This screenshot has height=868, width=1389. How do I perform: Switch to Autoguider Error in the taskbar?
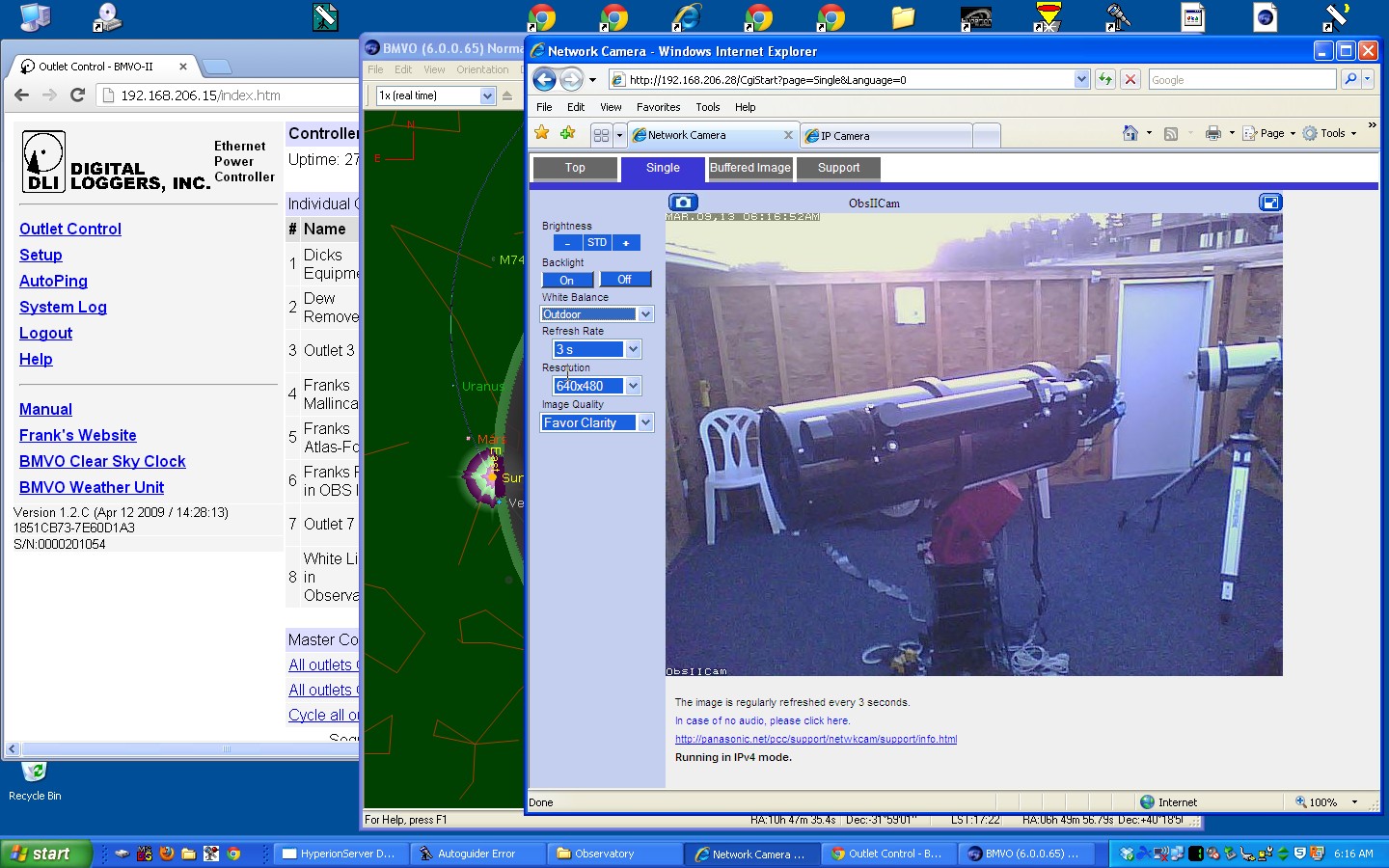click(x=477, y=854)
